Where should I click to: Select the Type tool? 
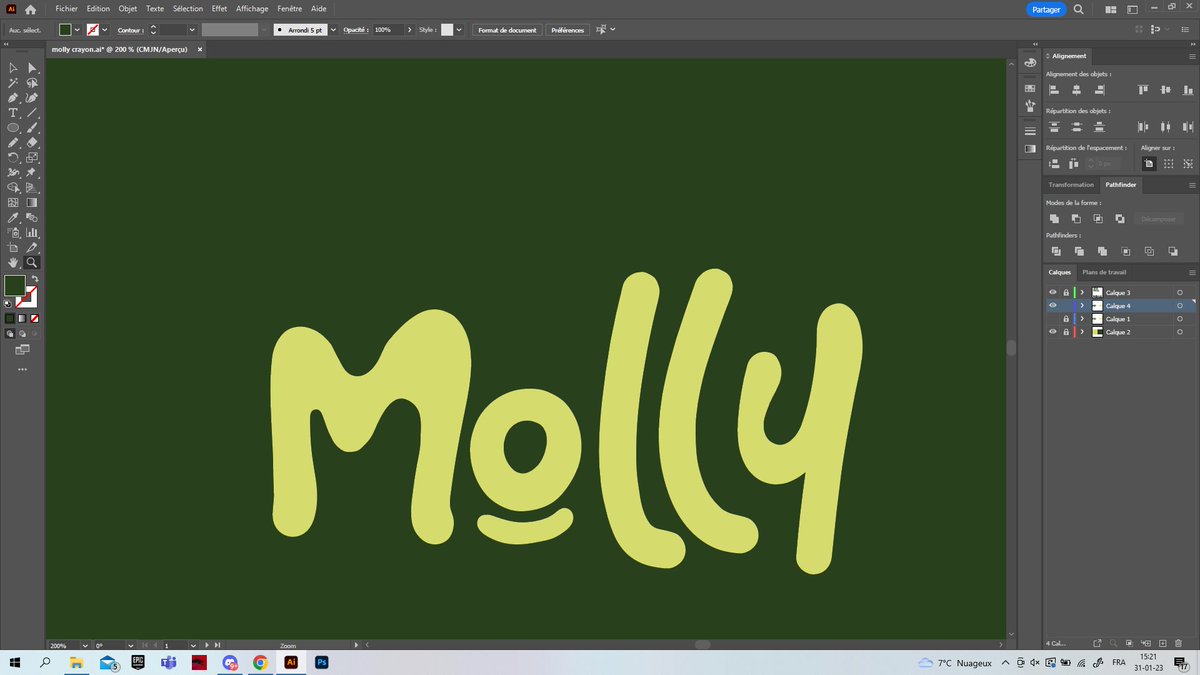click(x=13, y=111)
